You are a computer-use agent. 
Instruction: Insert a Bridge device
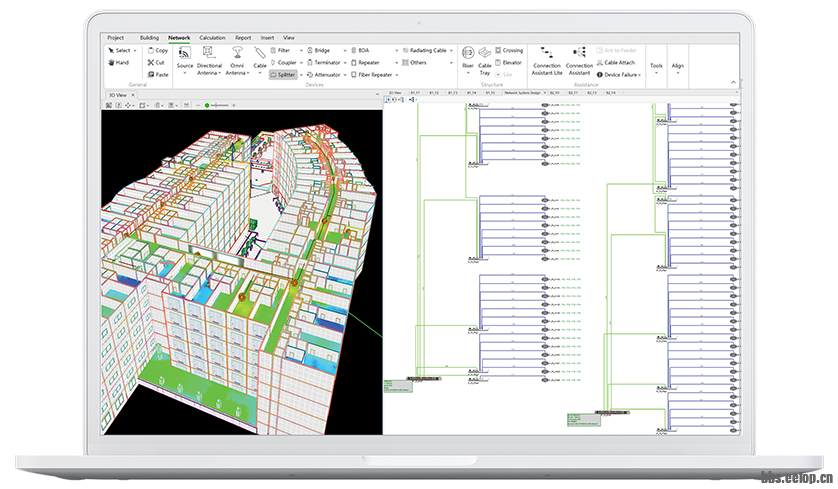pos(319,50)
